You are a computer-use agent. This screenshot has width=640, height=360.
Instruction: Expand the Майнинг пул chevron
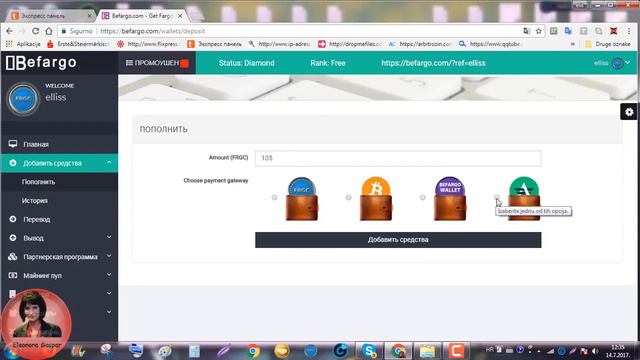pos(109,275)
